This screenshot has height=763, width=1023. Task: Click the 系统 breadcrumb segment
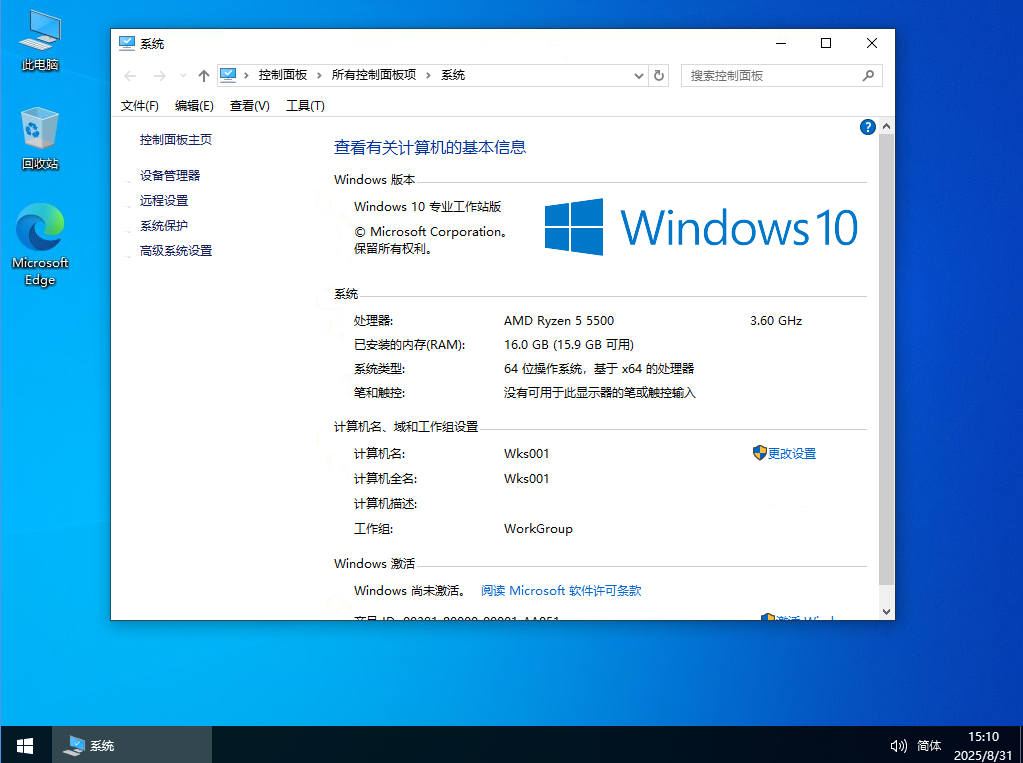coord(453,75)
